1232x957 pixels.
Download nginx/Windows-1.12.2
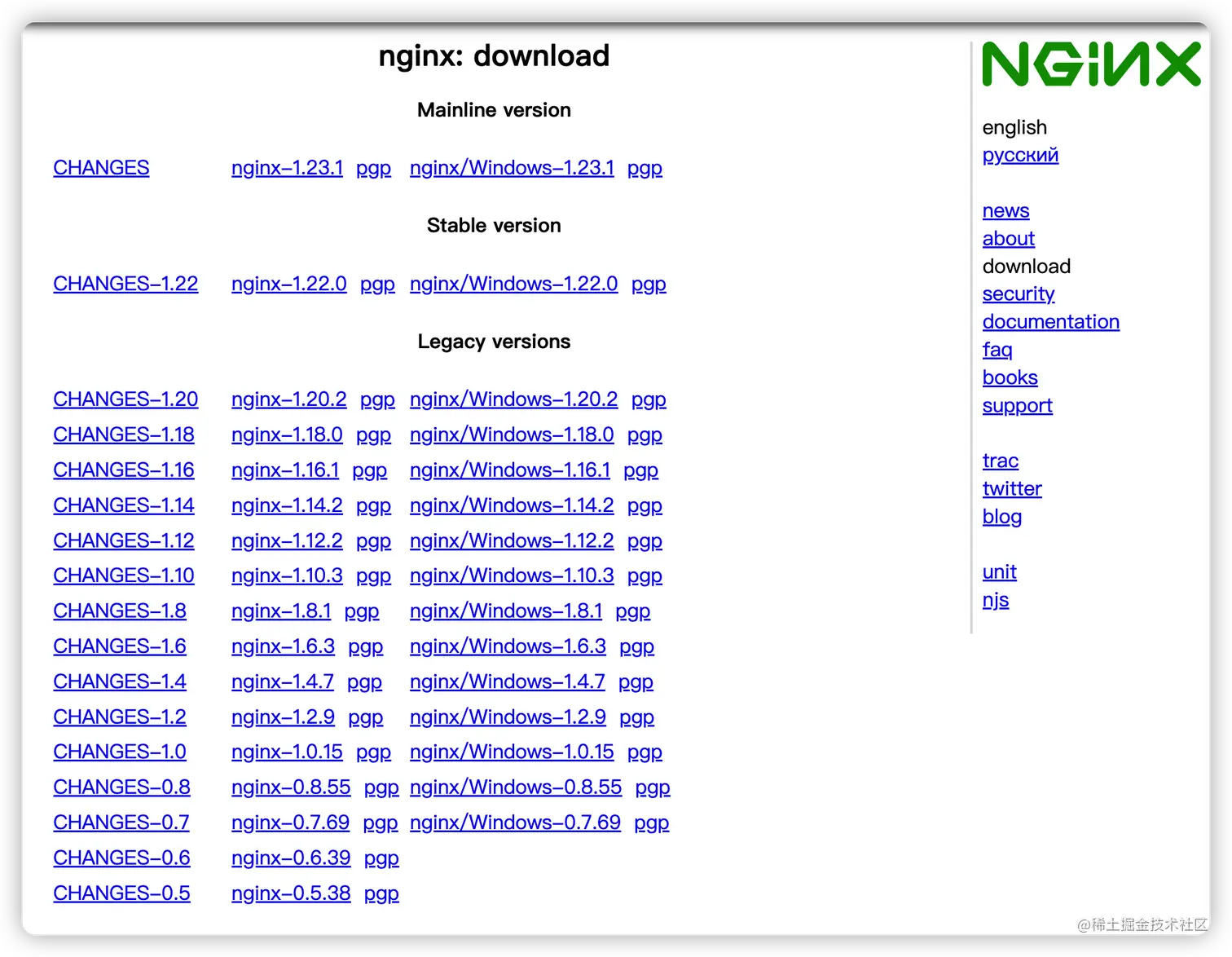point(512,540)
